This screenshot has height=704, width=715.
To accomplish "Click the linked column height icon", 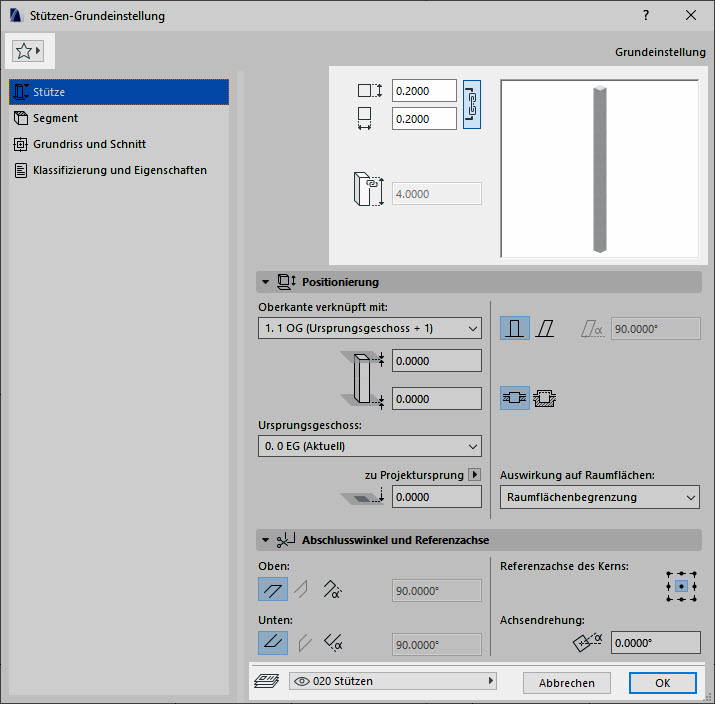I will tap(368, 189).
